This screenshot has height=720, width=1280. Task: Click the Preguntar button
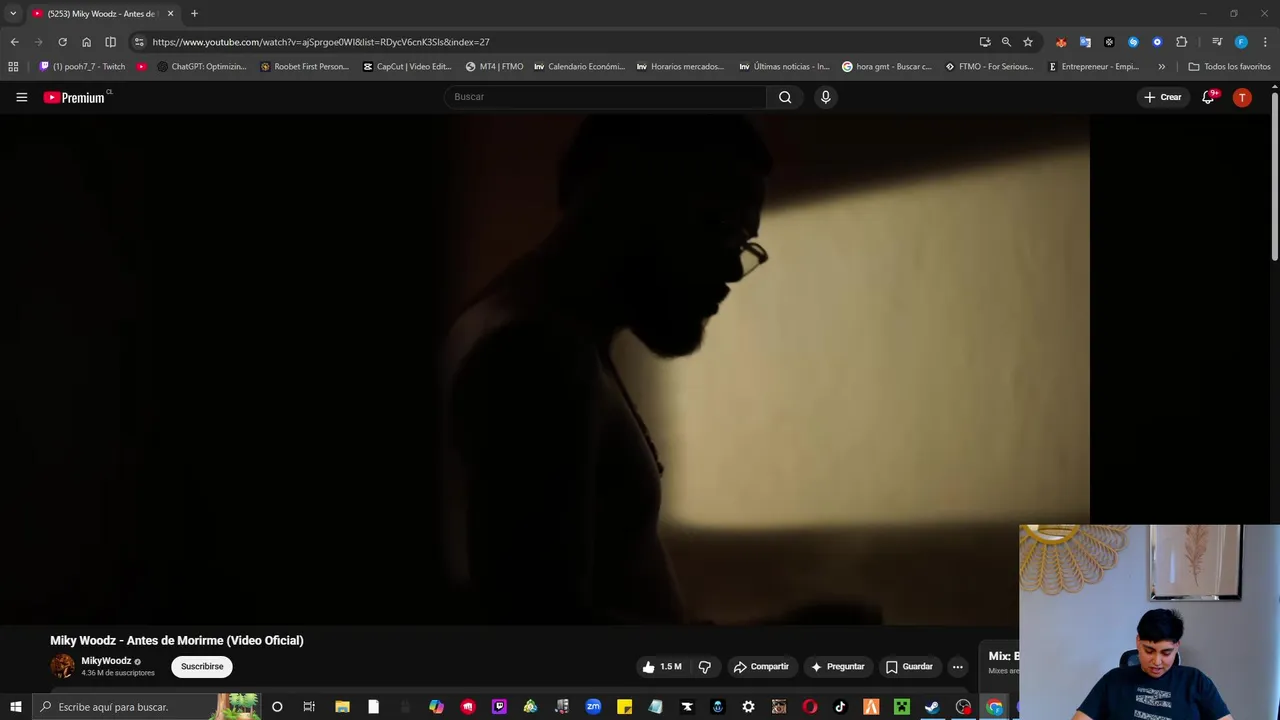[838, 667]
